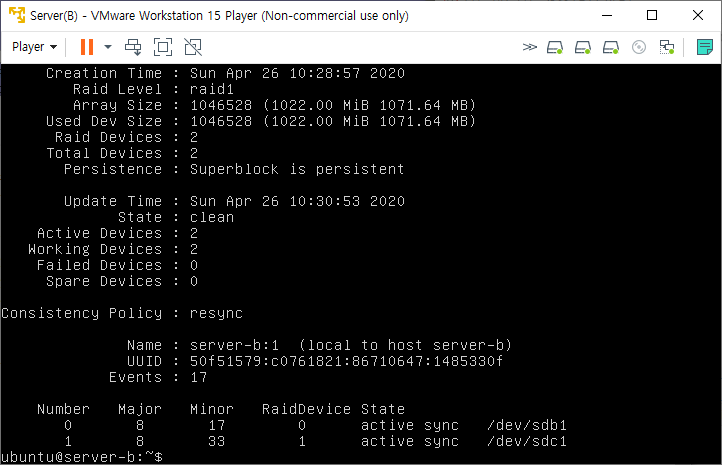
Task: Enter full screen mode
Action: coord(163,47)
